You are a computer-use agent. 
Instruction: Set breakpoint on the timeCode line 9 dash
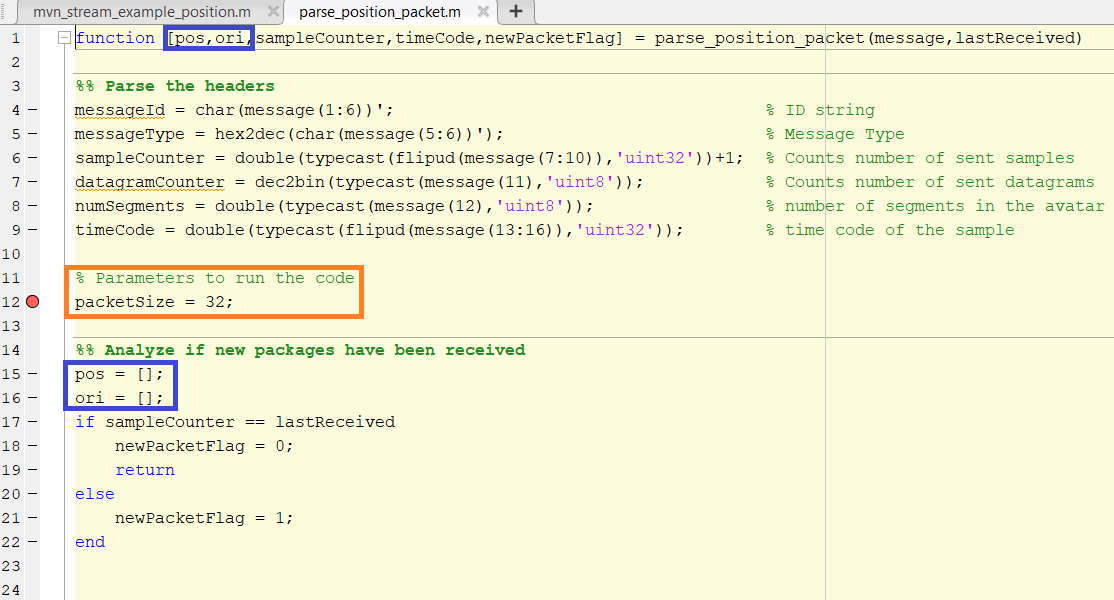[33, 230]
